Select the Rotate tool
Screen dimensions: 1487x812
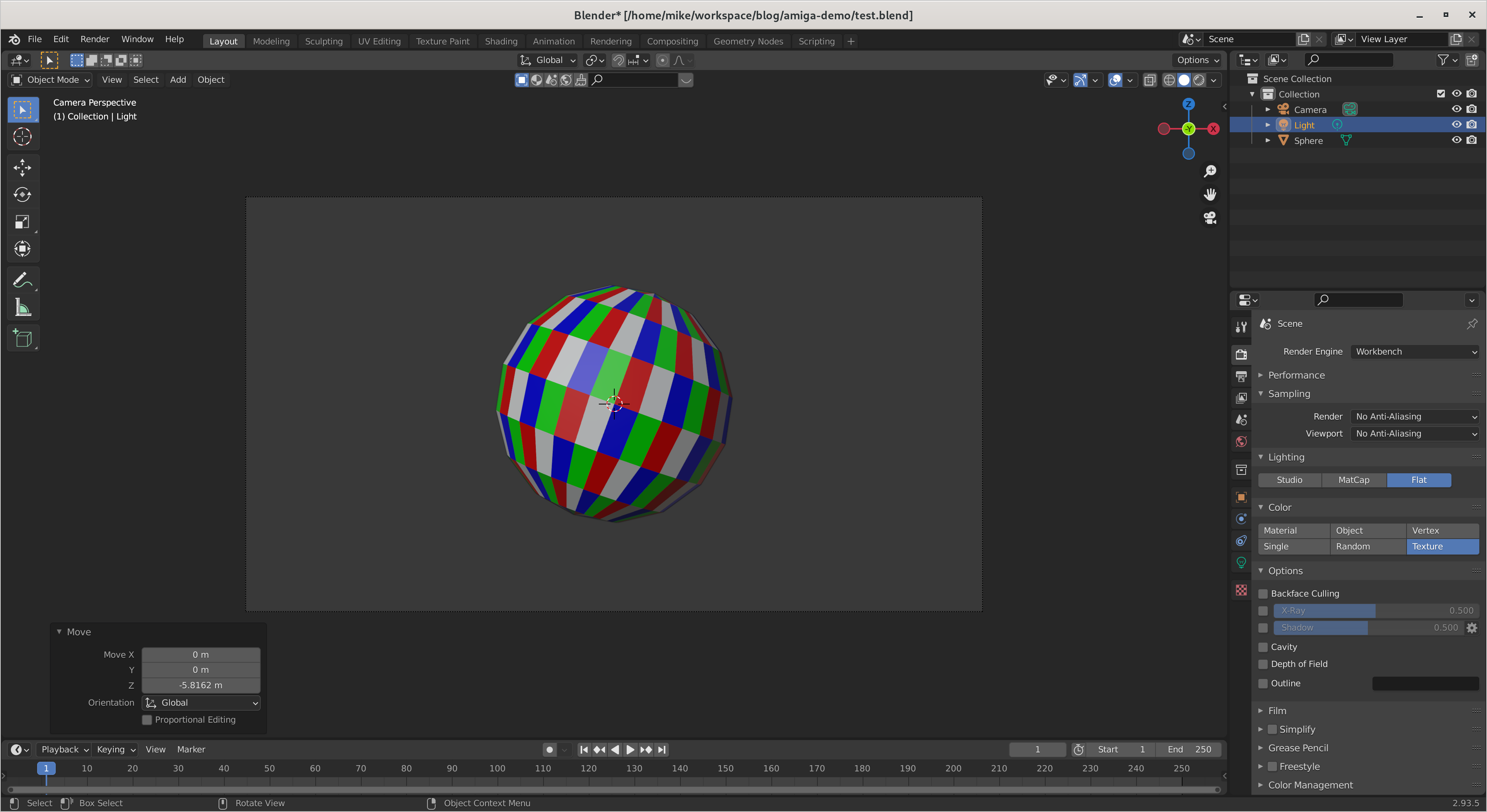(x=22, y=194)
